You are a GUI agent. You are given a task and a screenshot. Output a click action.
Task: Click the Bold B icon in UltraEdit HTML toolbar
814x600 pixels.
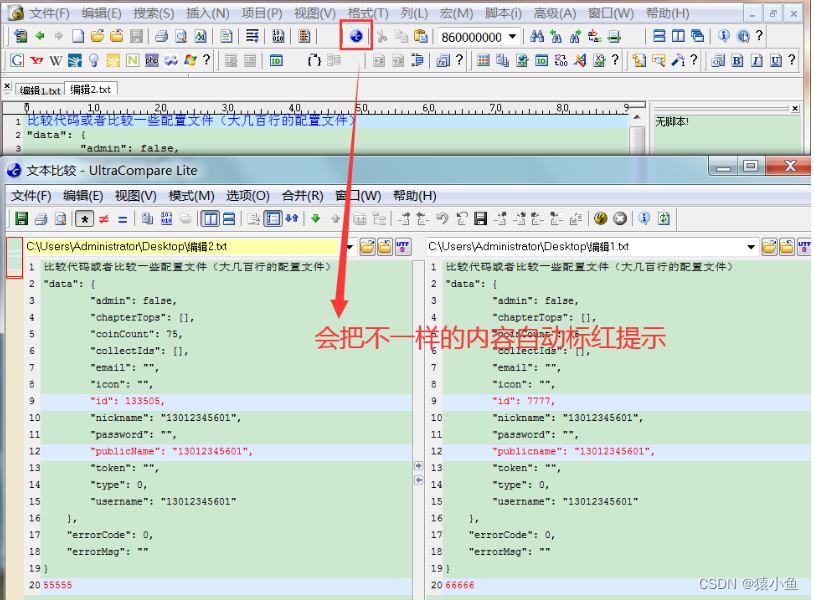pyautogui.click(x=737, y=60)
